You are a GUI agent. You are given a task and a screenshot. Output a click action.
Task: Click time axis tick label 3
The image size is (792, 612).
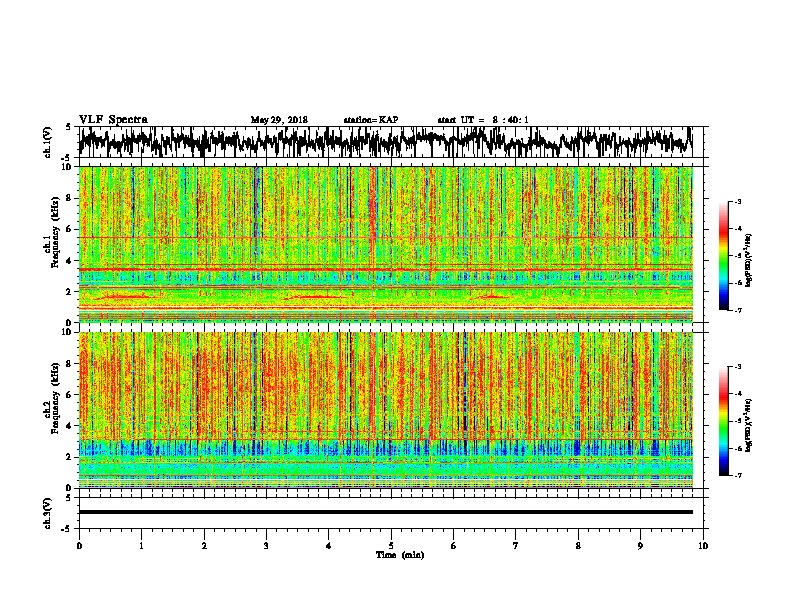click(x=266, y=546)
